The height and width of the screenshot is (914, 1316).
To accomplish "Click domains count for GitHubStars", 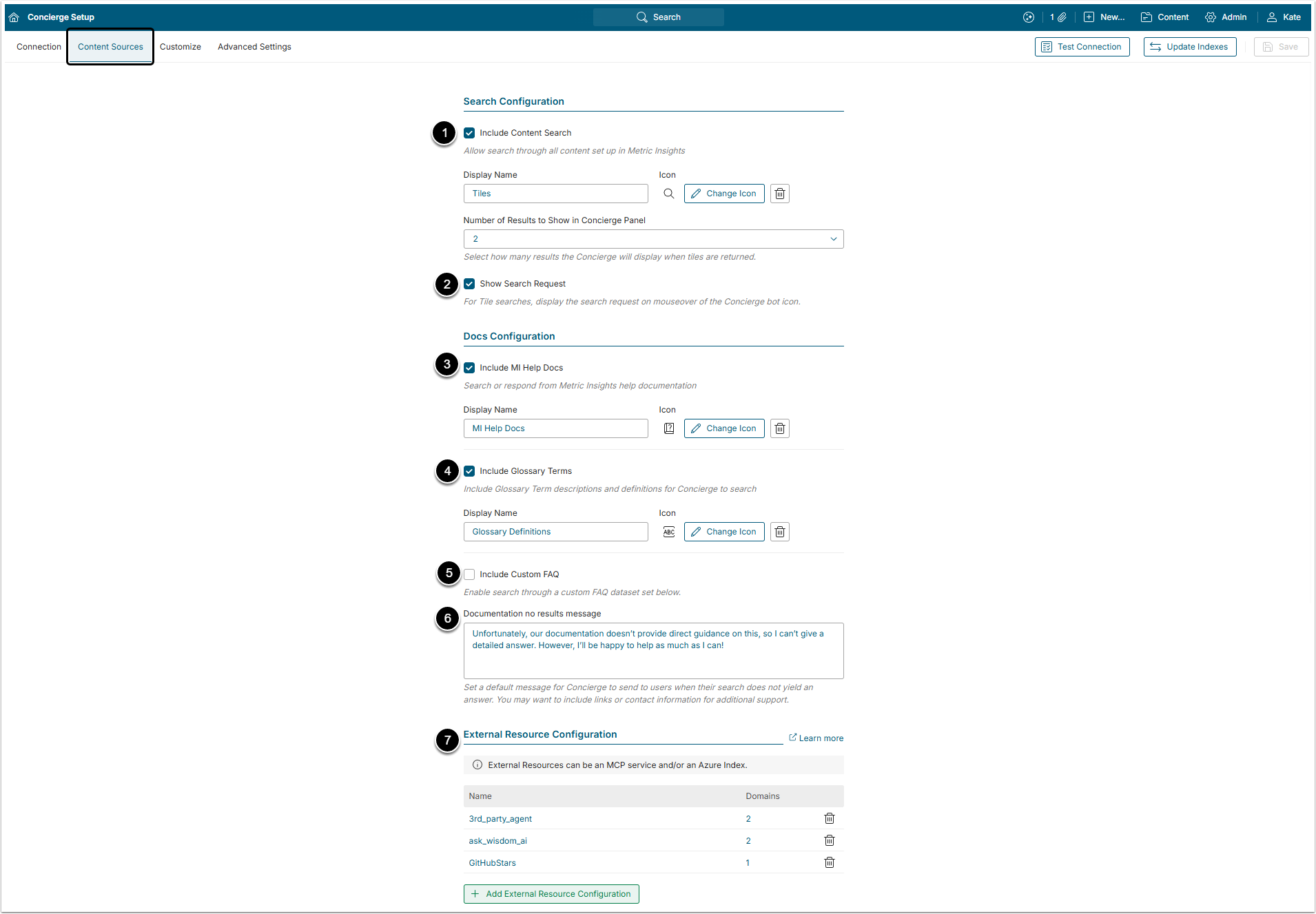I will tap(748, 863).
